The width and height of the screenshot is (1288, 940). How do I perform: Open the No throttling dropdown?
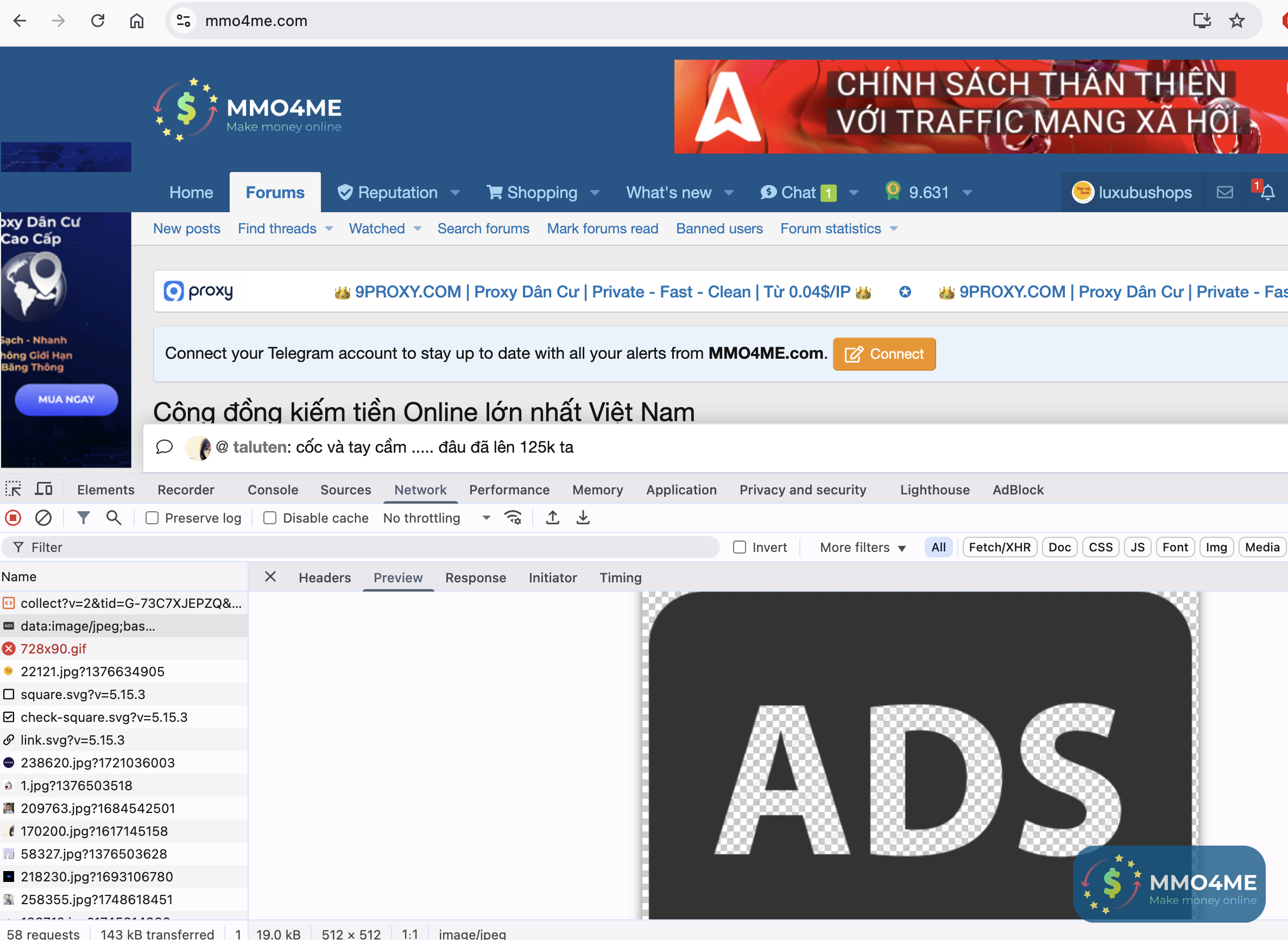click(436, 518)
